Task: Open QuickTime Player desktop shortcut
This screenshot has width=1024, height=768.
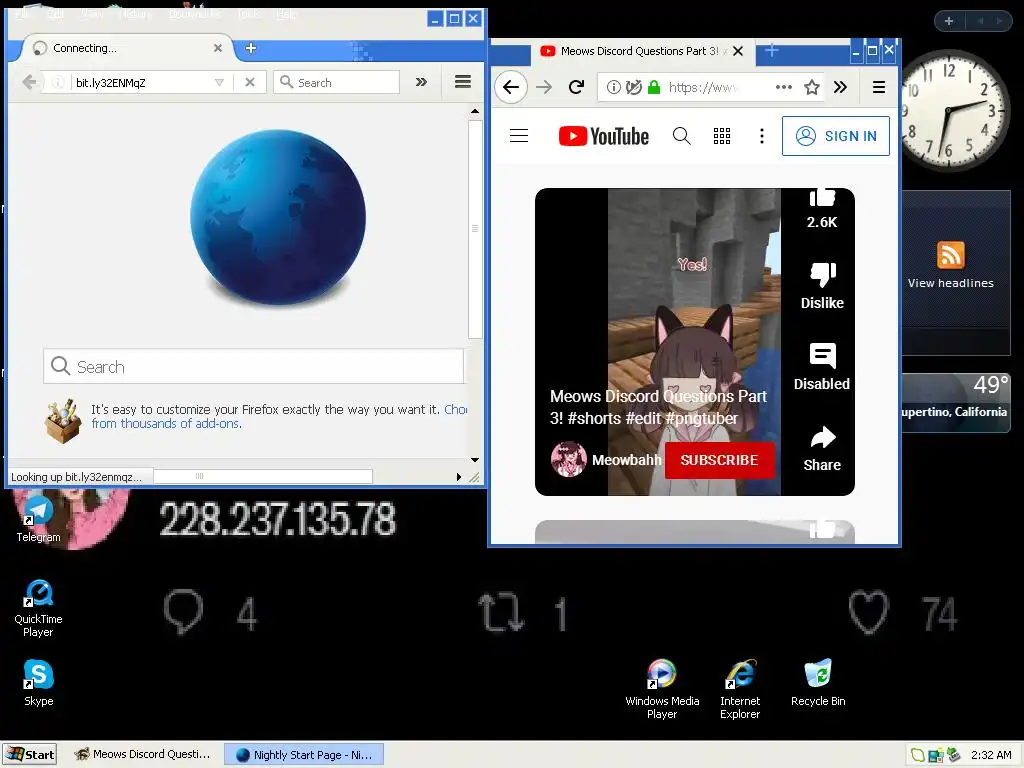Action: coord(39,609)
